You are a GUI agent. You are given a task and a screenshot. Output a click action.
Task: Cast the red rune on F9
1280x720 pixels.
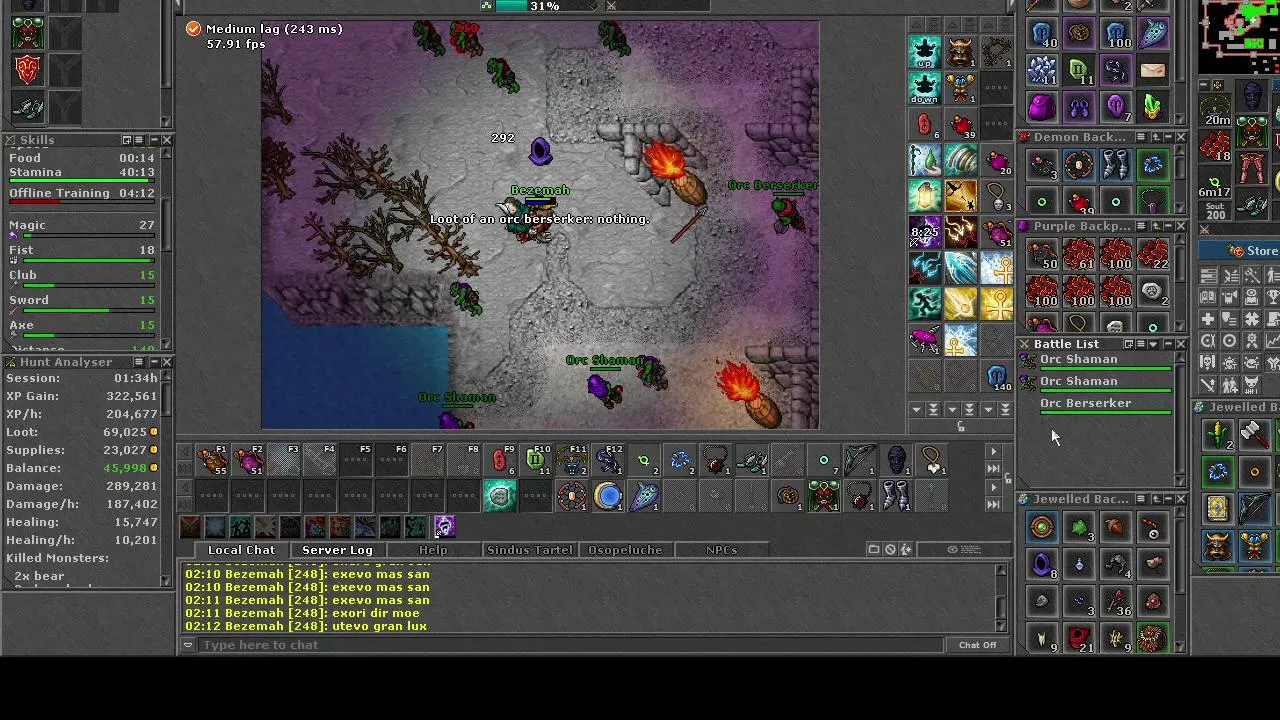click(500, 460)
